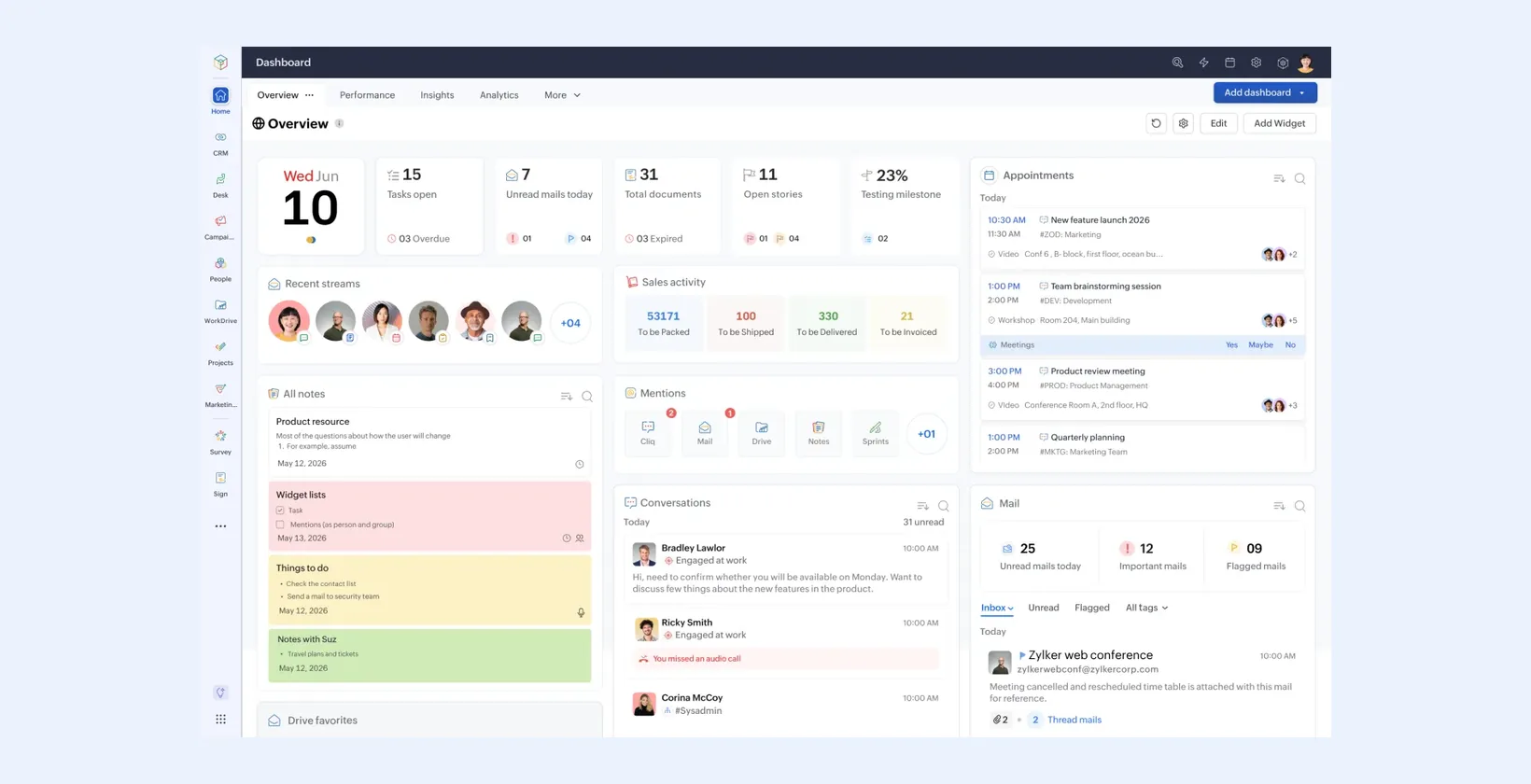1531x784 pixels.
Task: Click the Edit button
Action: [1218, 123]
